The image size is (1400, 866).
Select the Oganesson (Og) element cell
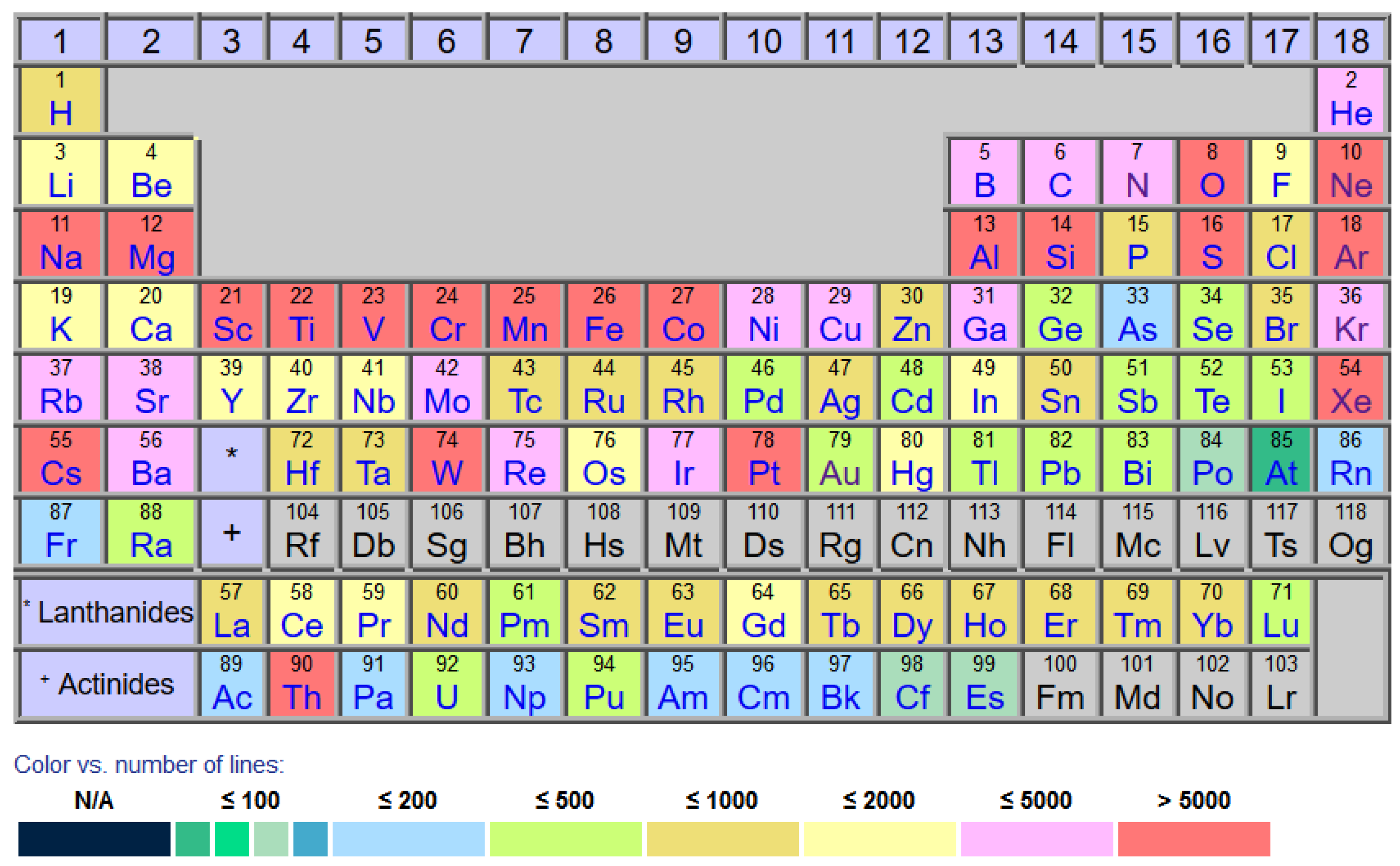(1350, 532)
